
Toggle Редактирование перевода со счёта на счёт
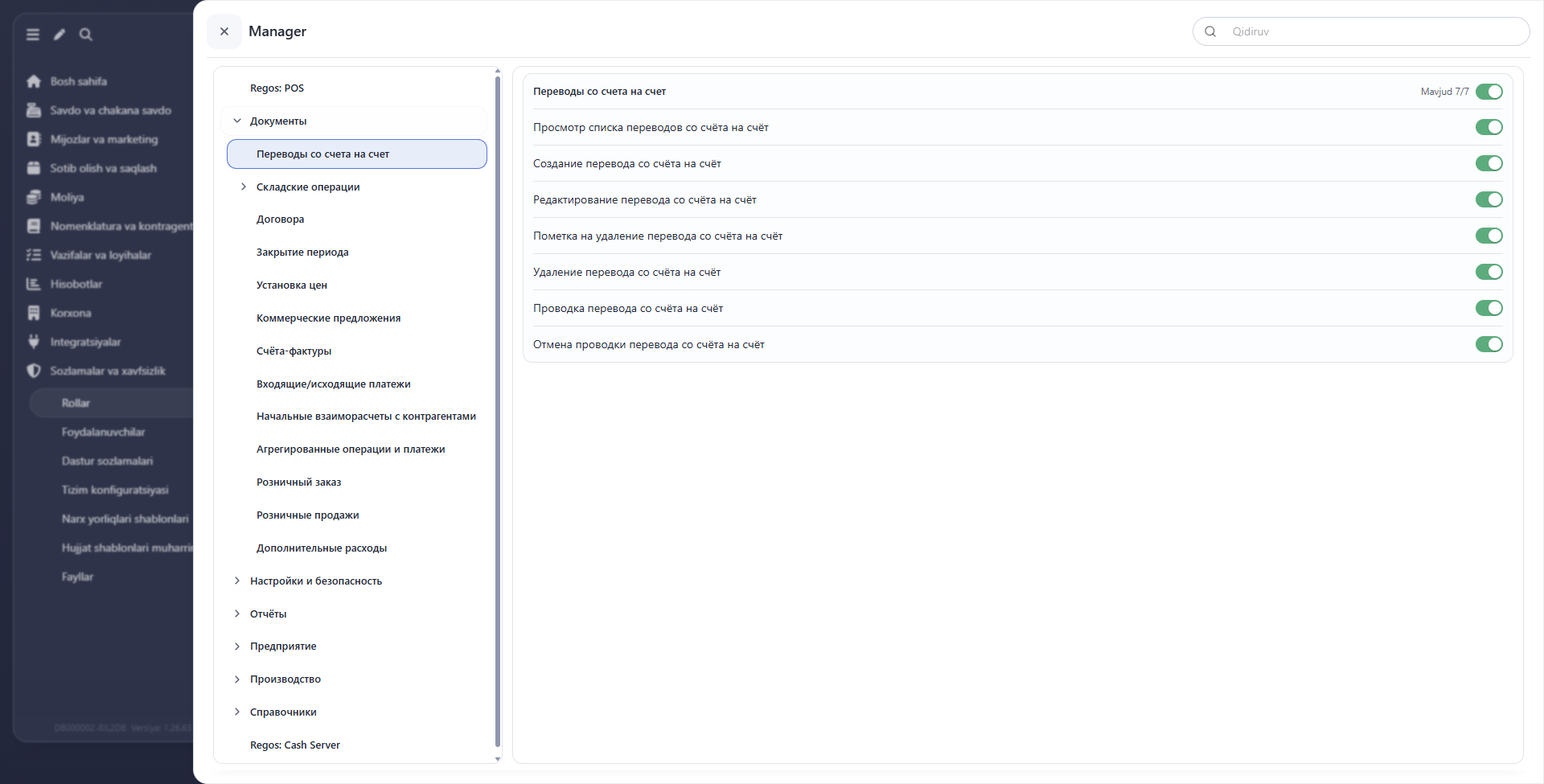click(x=1489, y=199)
